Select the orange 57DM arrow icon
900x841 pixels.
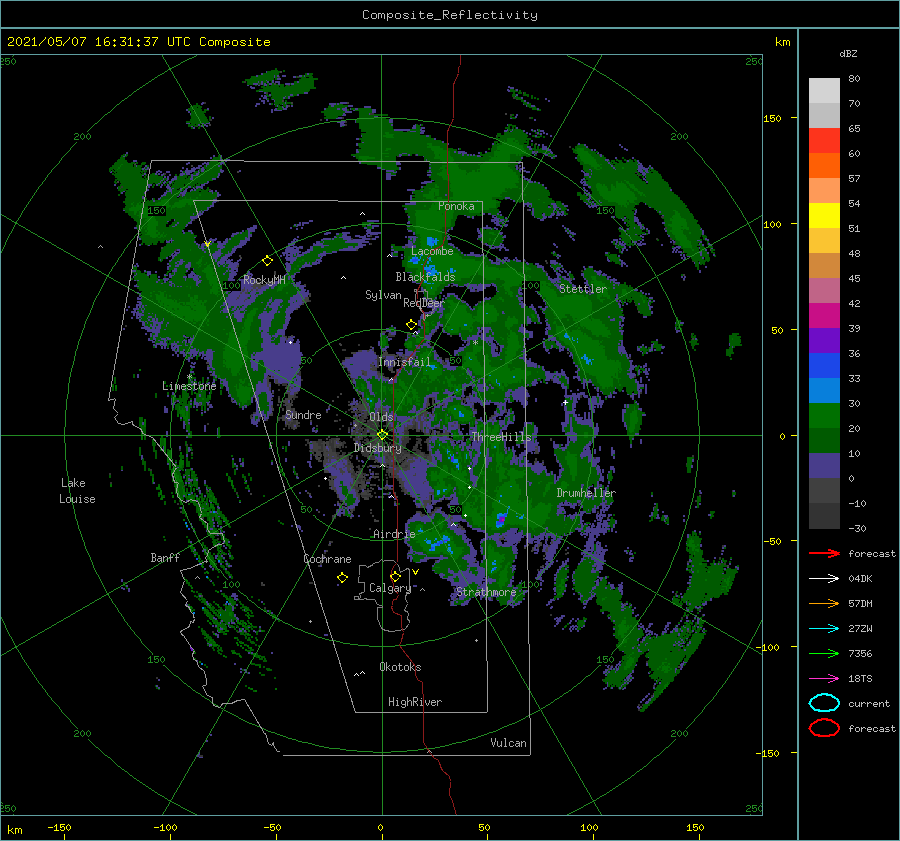tap(824, 603)
